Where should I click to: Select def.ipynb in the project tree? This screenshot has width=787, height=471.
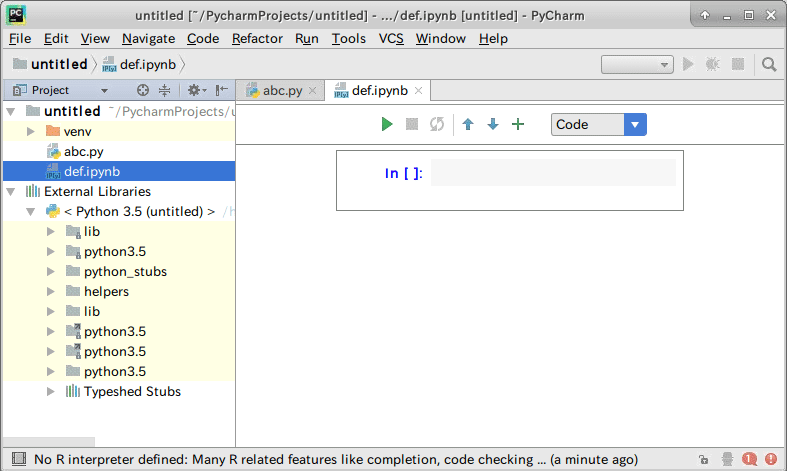[119, 172]
